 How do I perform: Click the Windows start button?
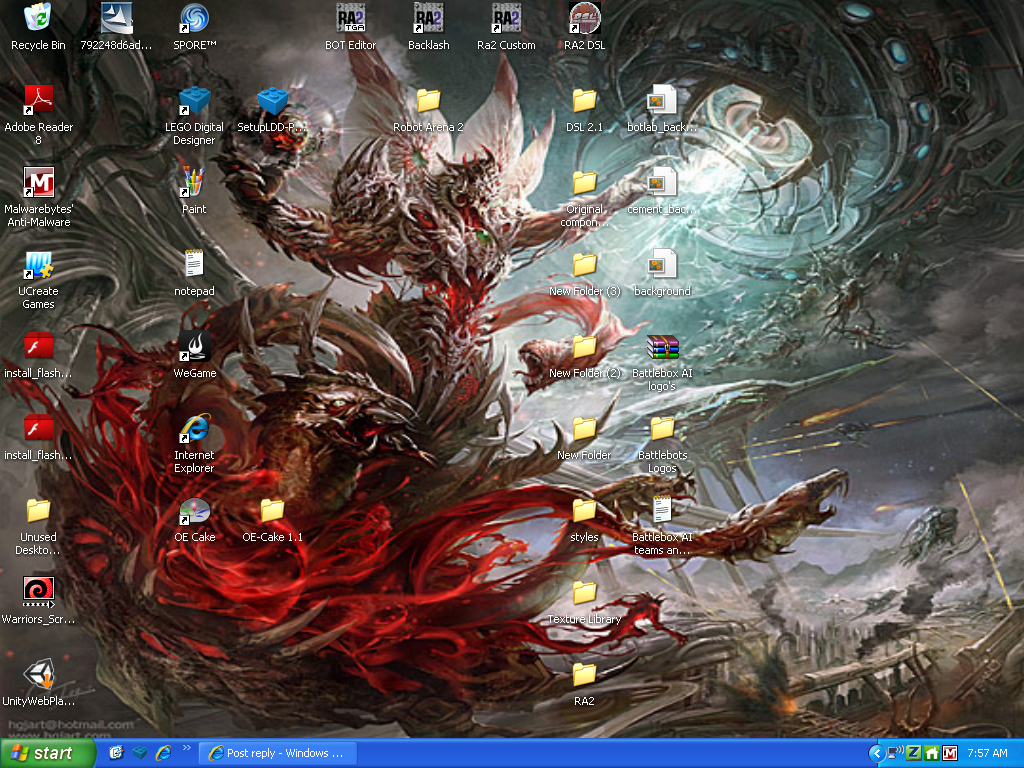point(48,753)
